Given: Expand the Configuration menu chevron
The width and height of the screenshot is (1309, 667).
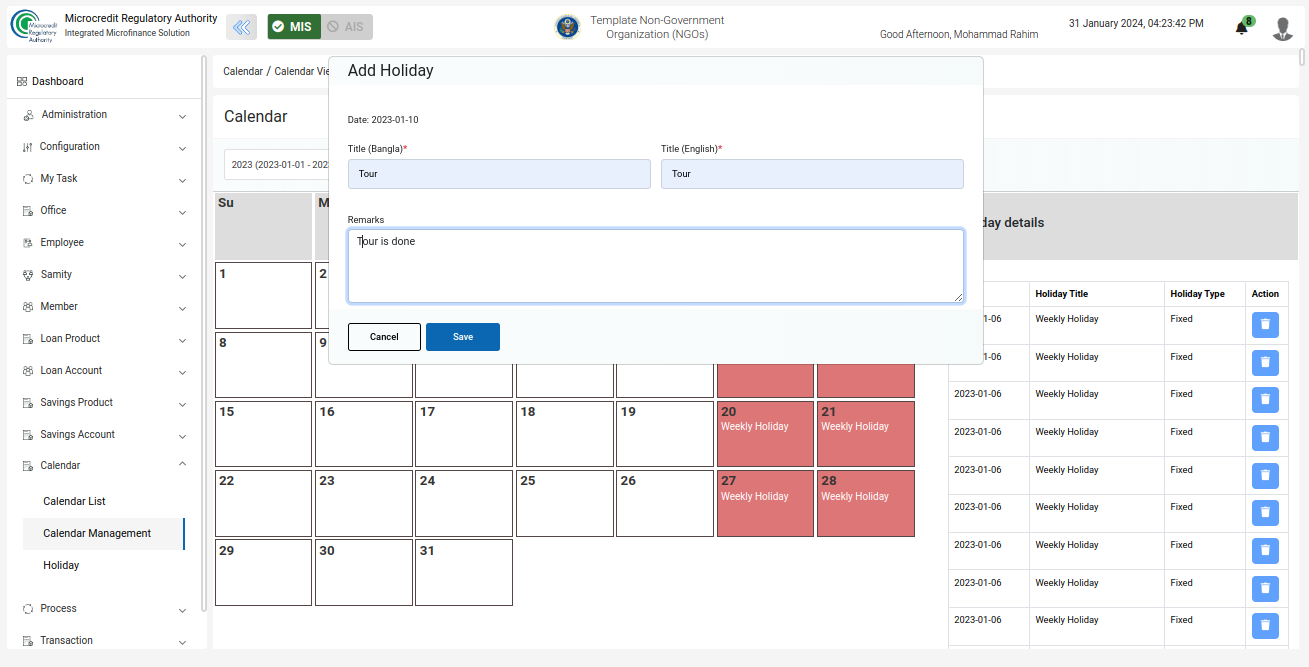Looking at the screenshot, I should [x=182, y=149].
